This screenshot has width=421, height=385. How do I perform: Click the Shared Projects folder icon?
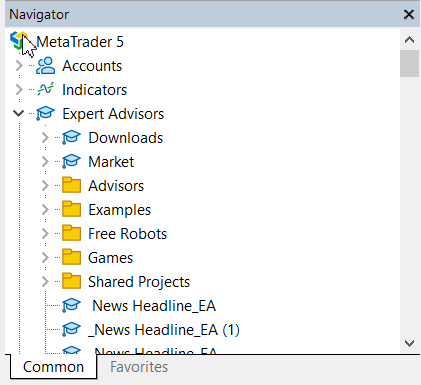tap(71, 281)
